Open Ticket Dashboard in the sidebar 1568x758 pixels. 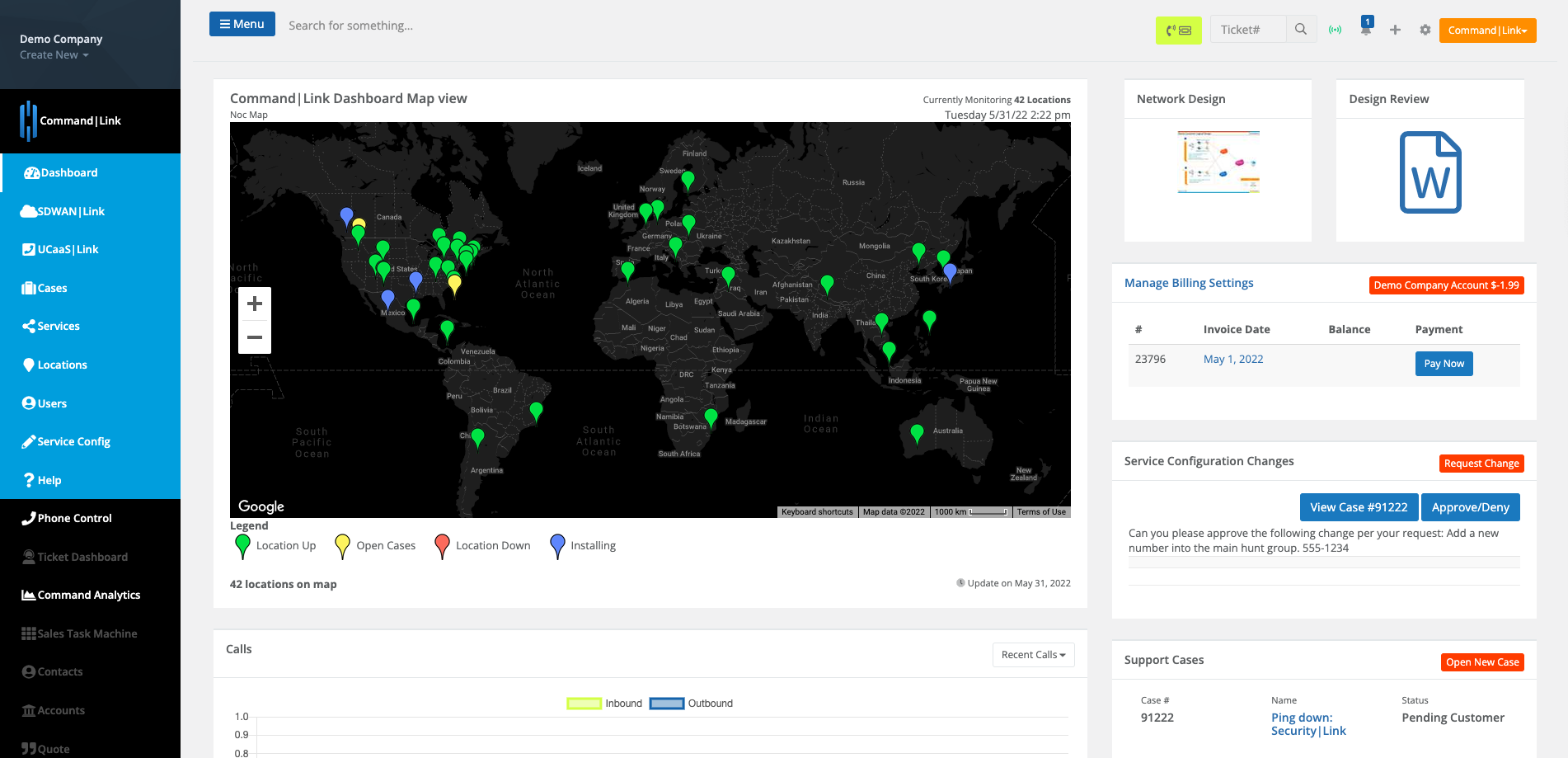(91, 557)
